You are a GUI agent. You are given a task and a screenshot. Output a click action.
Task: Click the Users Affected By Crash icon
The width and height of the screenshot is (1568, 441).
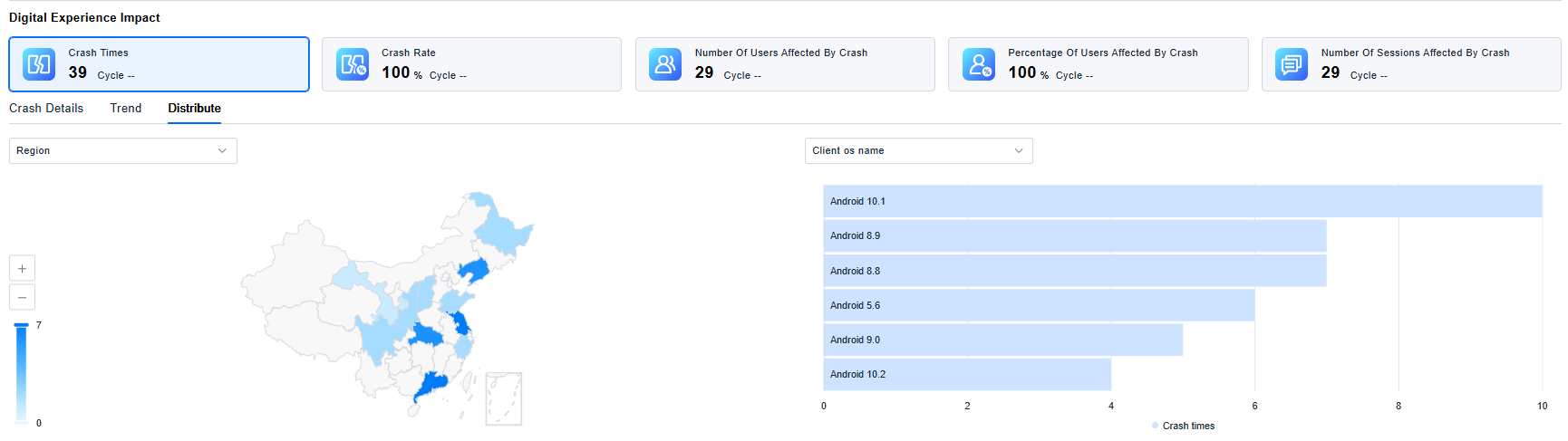[665, 64]
